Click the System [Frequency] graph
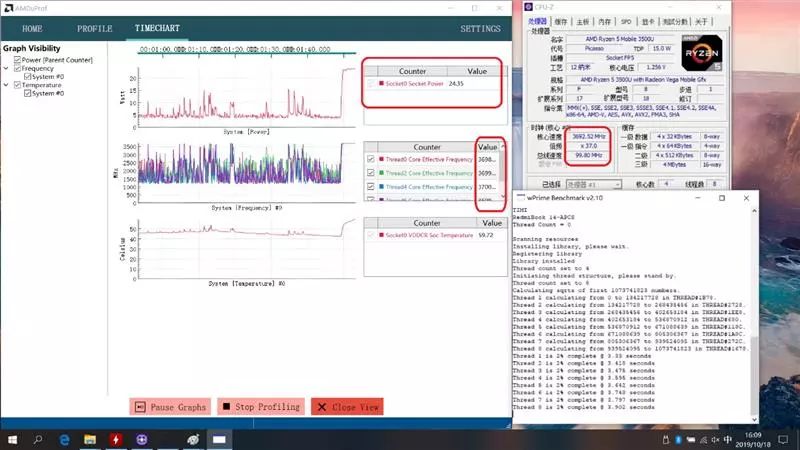The width and height of the screenshot is (800, 450). tap(247, 172)
